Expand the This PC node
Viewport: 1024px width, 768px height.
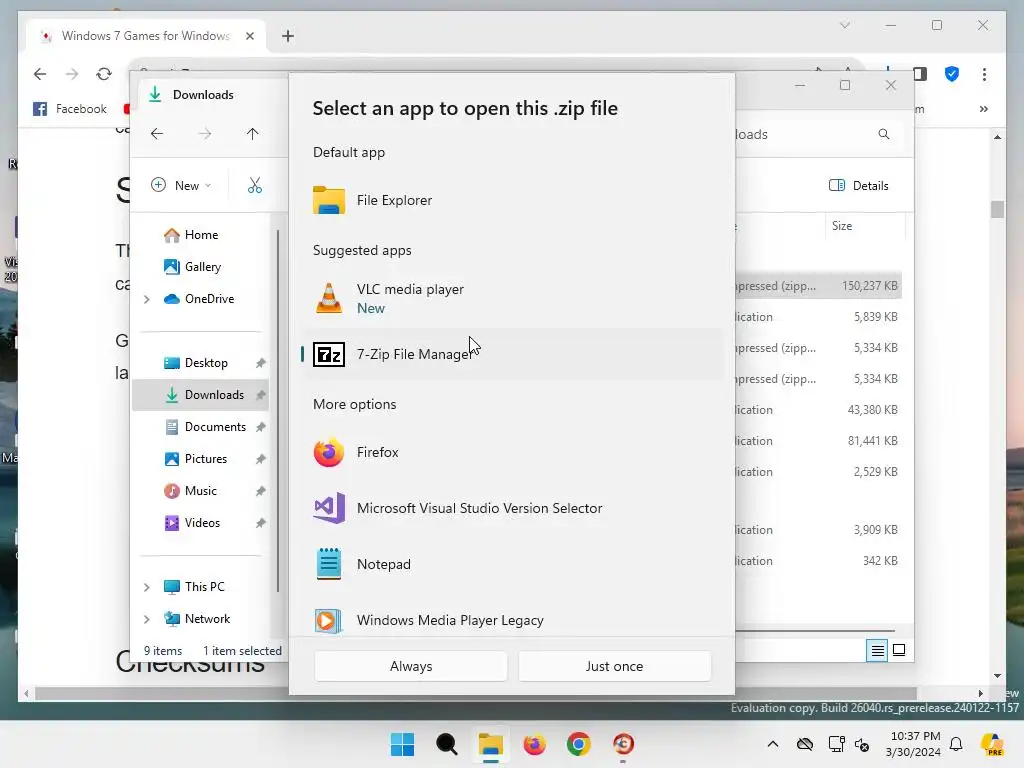tap(147, 587)
